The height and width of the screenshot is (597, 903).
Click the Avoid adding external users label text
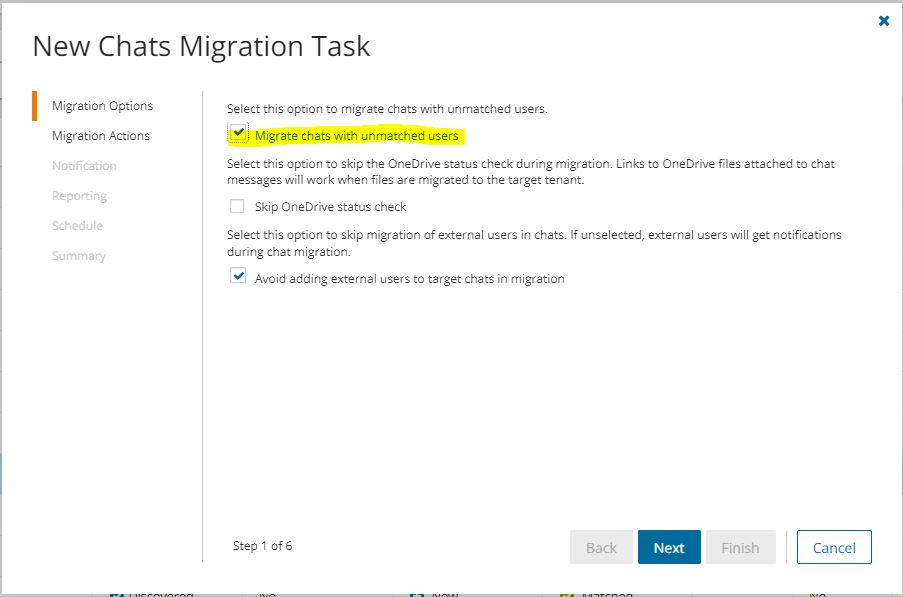pos(409,279)
